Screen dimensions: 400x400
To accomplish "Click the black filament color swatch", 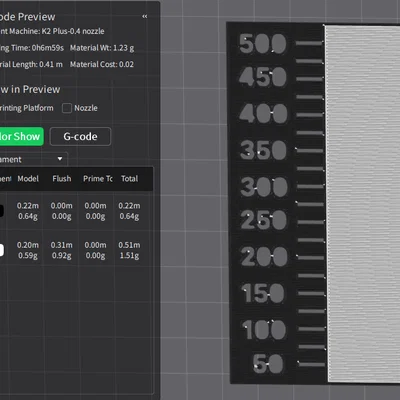I will click(x=1, y=211).
